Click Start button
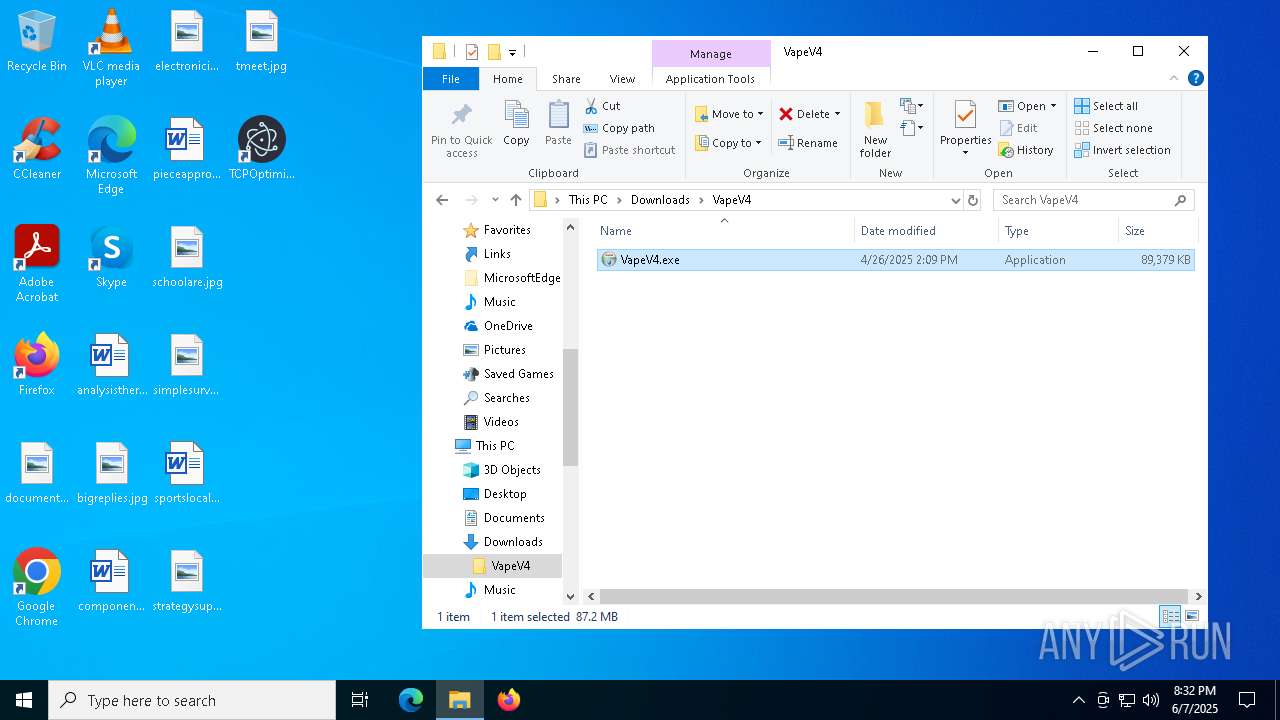 24,700
